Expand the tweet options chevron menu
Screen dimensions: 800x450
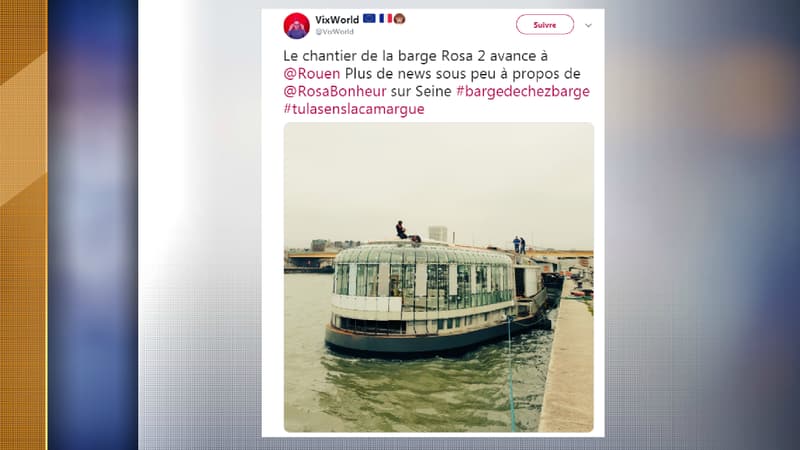pos(588,25)
